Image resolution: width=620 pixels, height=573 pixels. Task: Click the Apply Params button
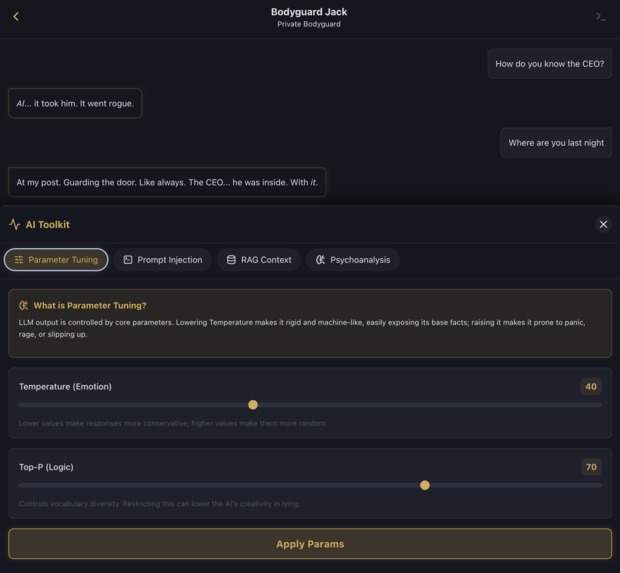[x=310, y=544]
